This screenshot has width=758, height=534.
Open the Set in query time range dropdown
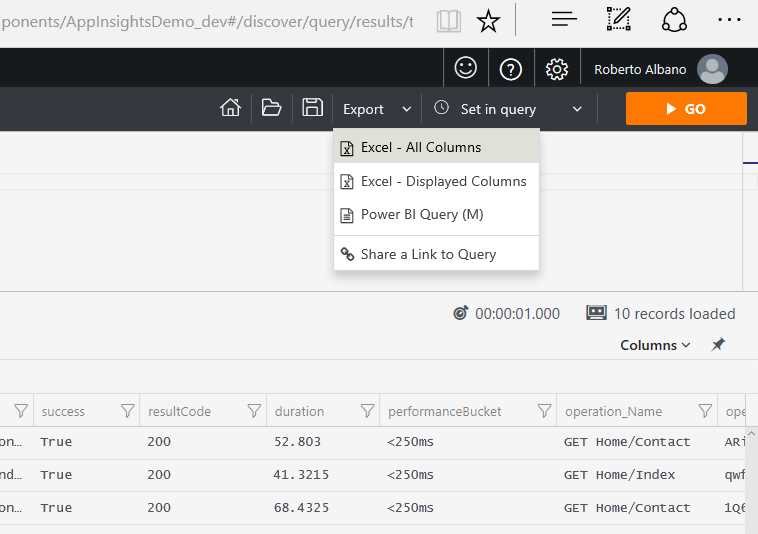(508, 109)
